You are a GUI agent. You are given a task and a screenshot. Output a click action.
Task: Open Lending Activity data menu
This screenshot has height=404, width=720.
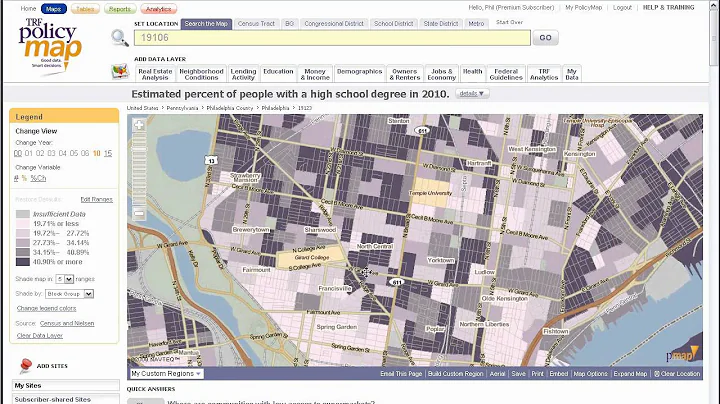click(243, 74)
